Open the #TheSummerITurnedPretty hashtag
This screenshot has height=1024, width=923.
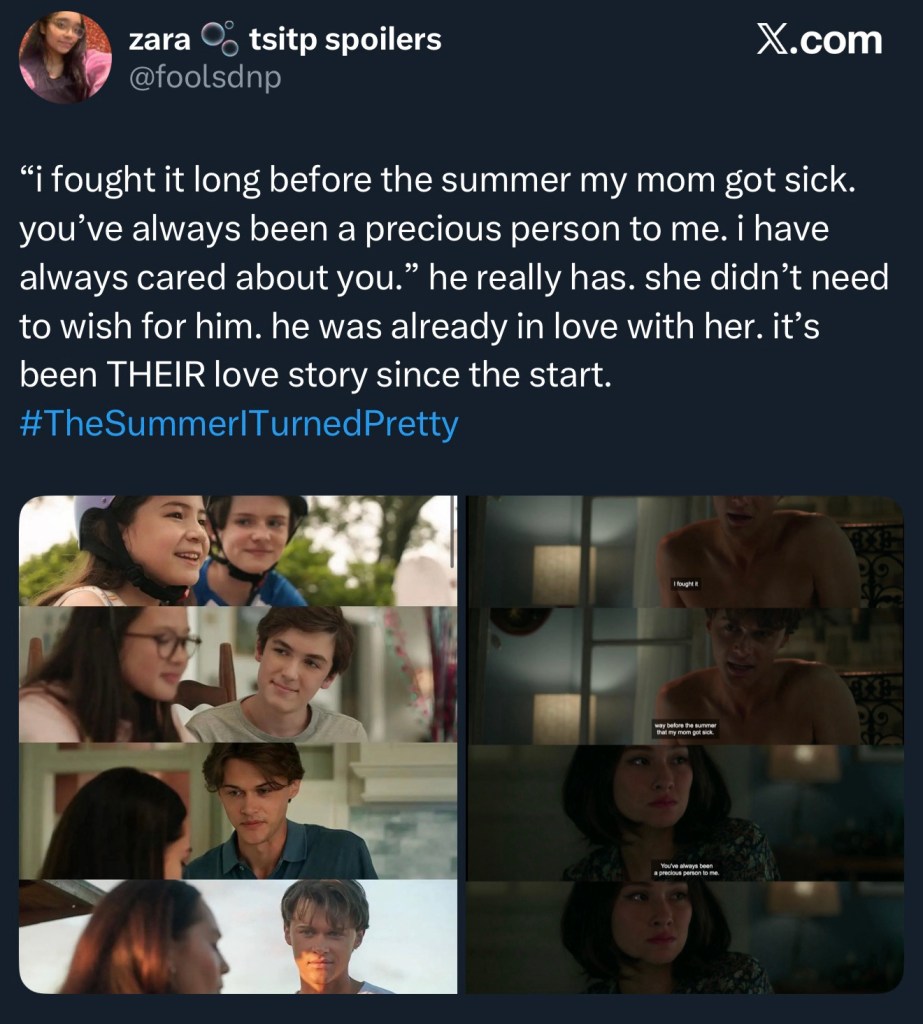[239, 424]
